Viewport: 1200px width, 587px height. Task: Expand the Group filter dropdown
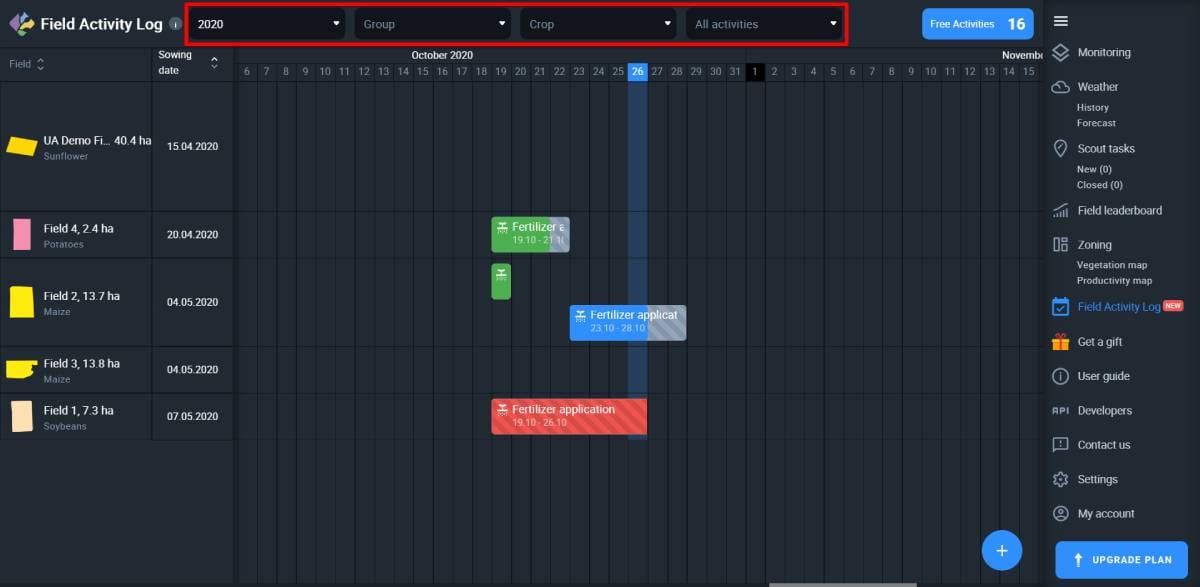[432, 24]
